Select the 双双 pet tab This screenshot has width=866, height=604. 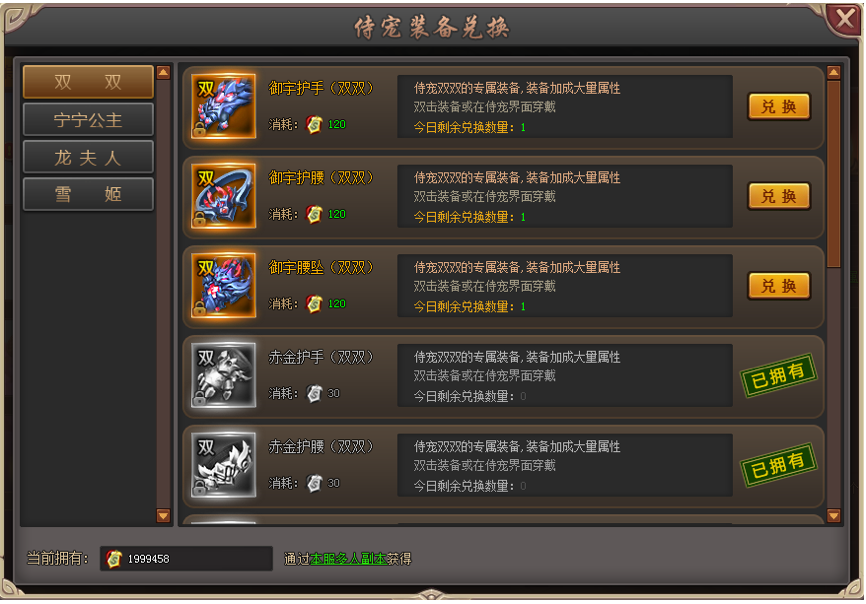pyautogui.click(x=88, y=82)
